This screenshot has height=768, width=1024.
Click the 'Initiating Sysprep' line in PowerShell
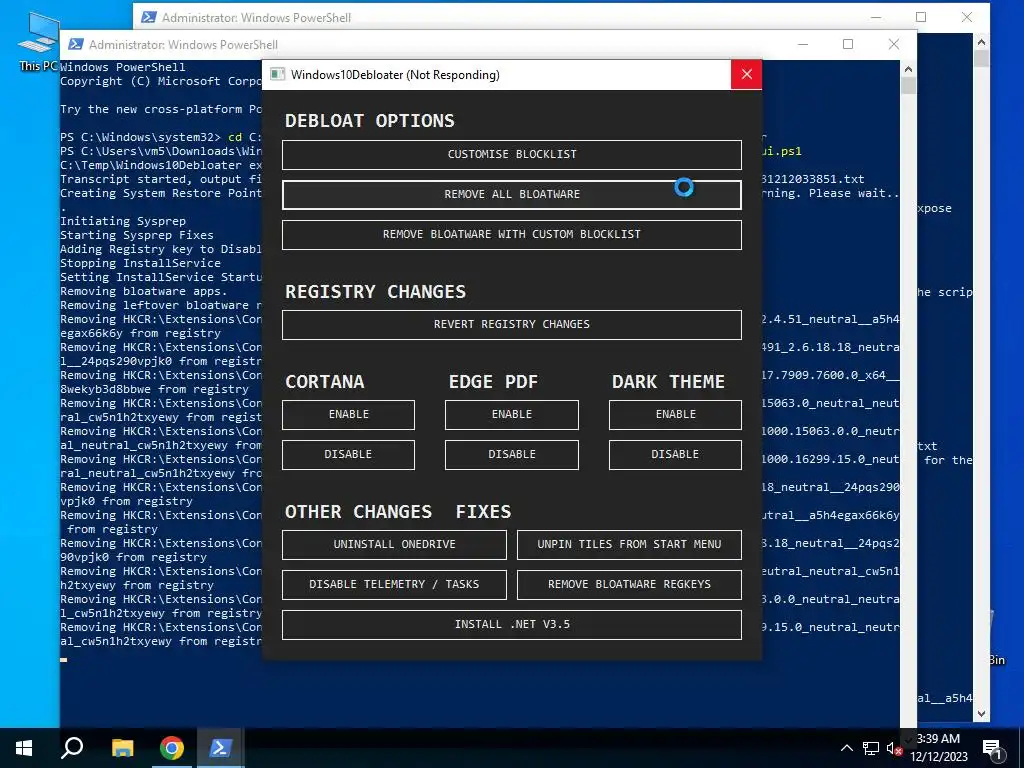123,221
